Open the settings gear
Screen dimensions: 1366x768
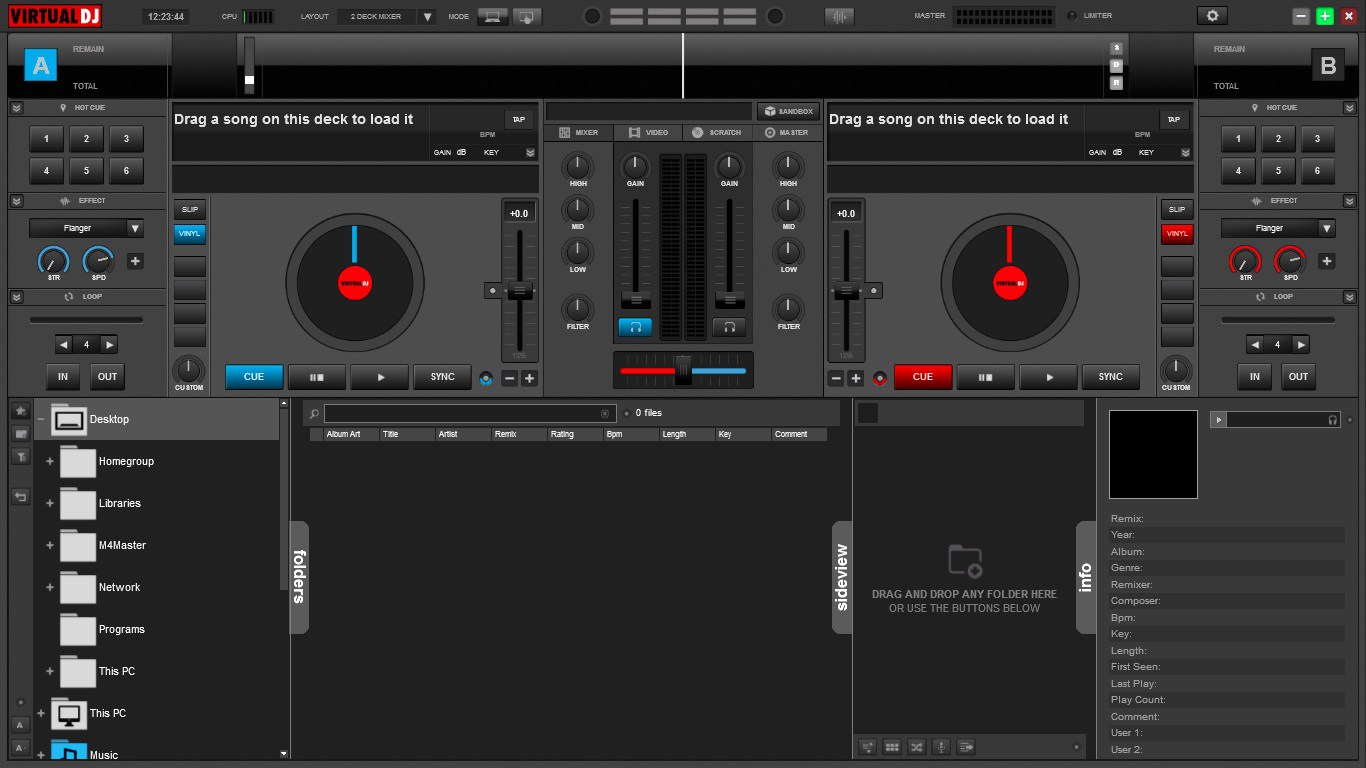pos(1212,15)
